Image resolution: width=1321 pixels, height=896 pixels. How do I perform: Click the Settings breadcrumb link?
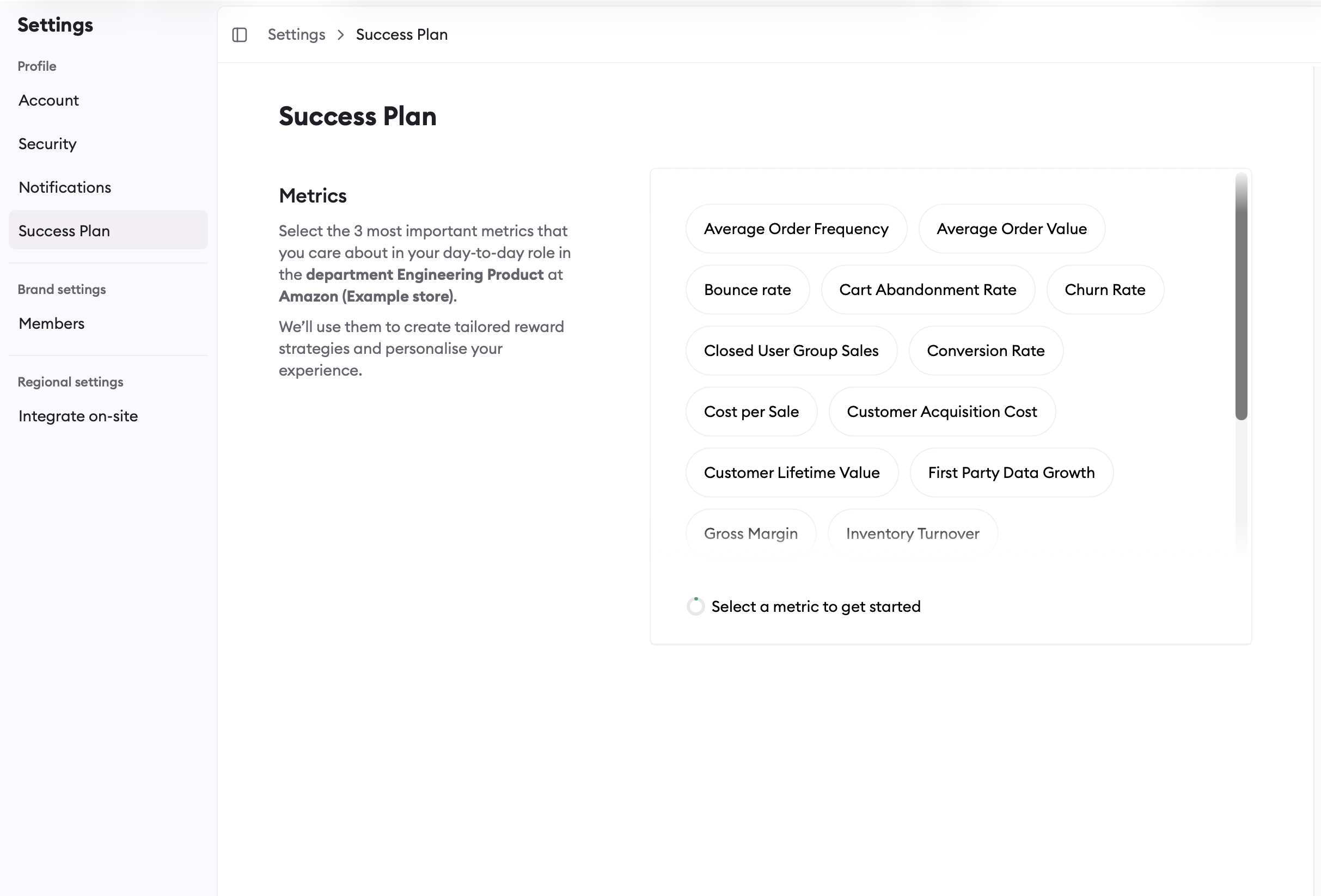coord(296,34)
